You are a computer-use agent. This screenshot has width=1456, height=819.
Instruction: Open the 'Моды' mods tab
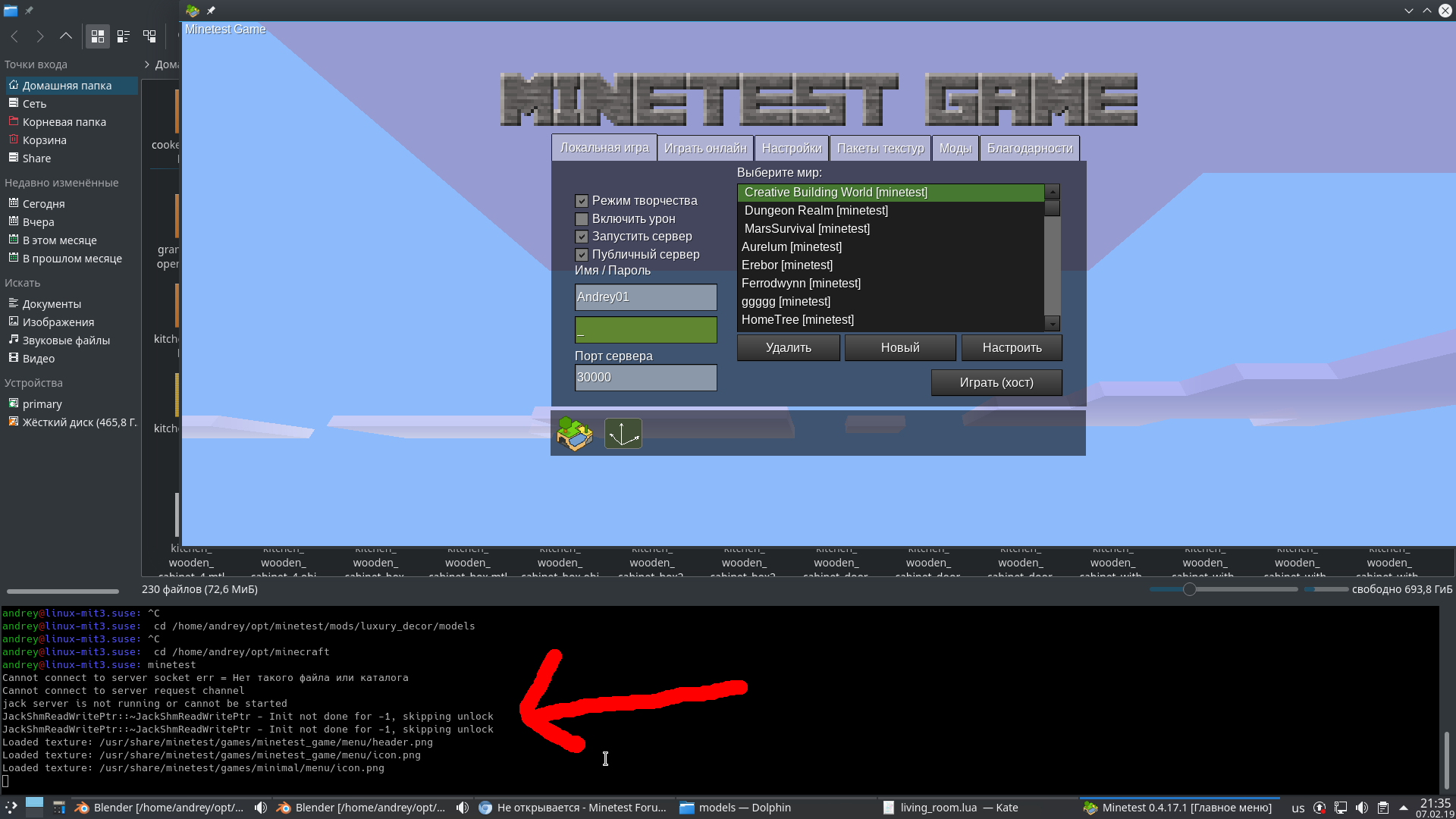(x=955, y=149)
